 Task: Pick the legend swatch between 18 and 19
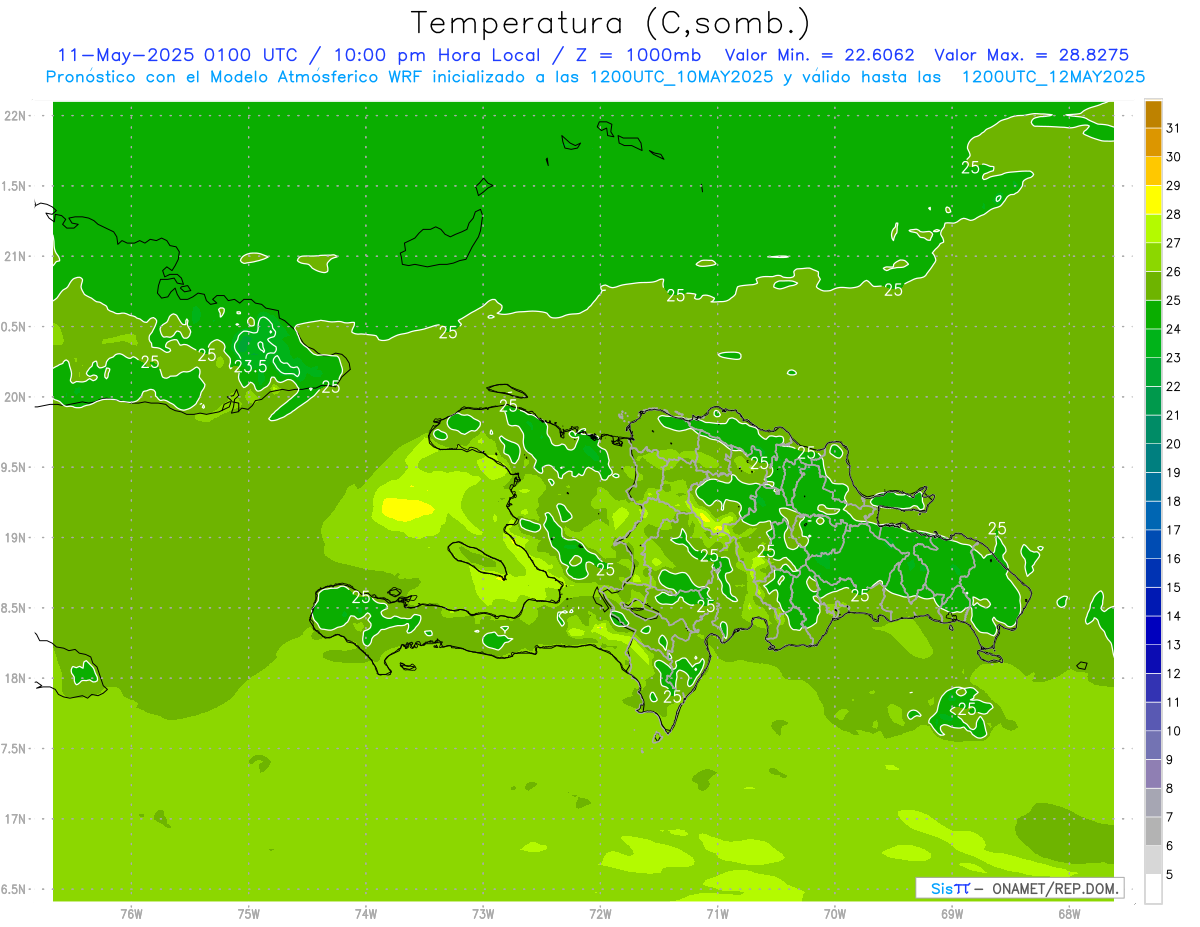tap(1153, 487)
